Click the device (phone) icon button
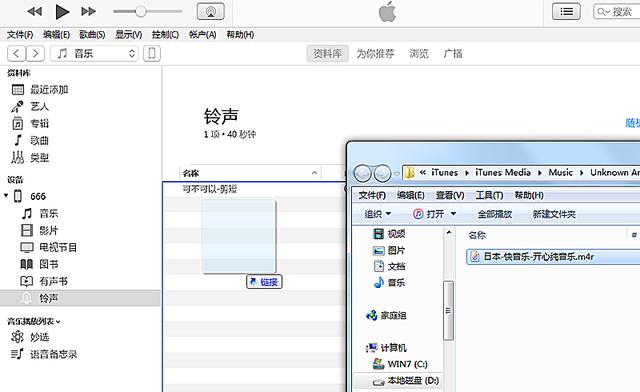 152,53
